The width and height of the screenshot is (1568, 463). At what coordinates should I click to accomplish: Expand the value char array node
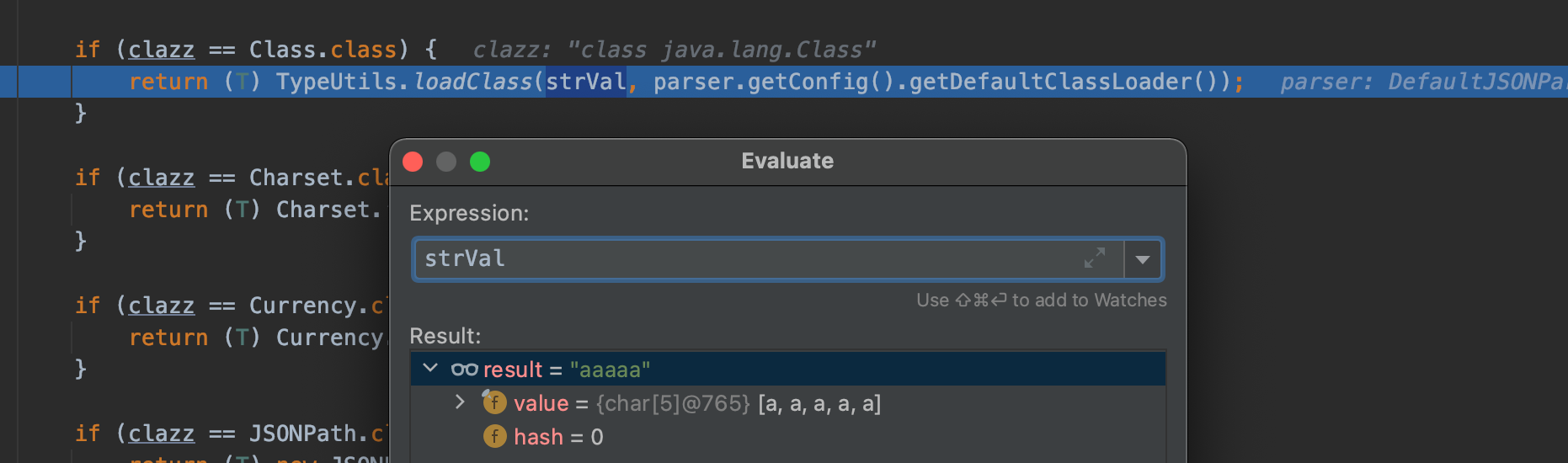[459, 402]
